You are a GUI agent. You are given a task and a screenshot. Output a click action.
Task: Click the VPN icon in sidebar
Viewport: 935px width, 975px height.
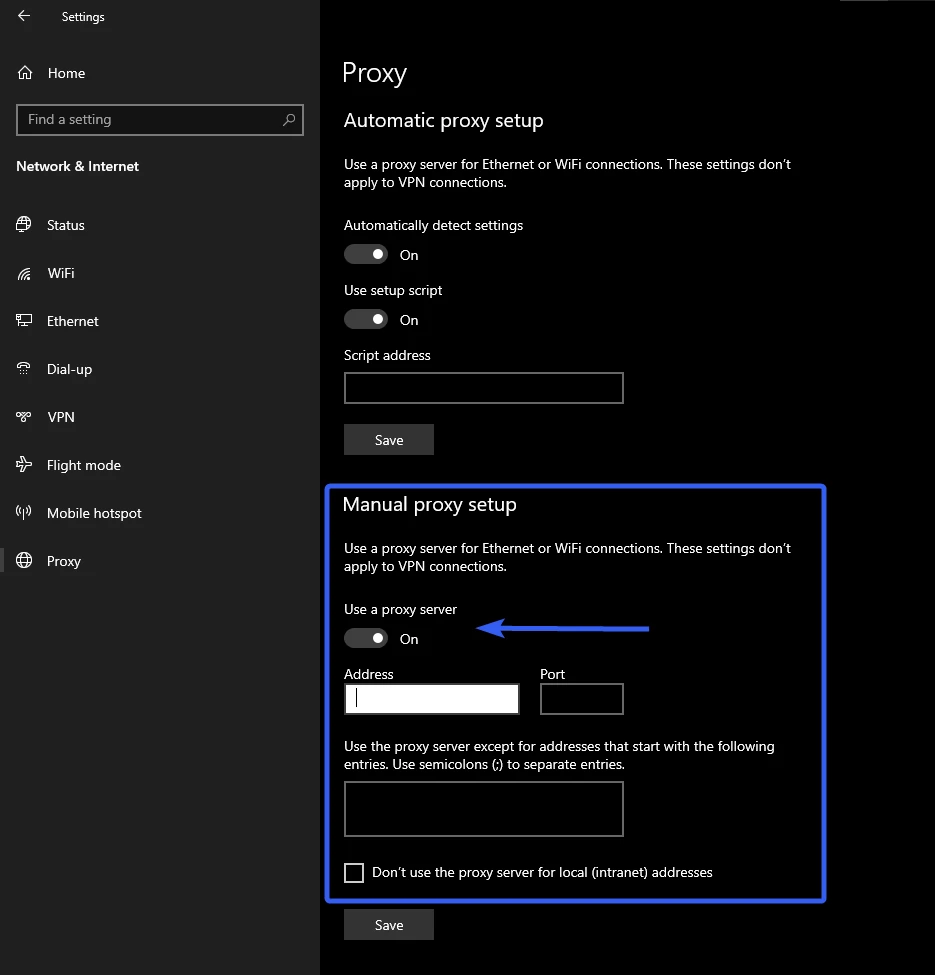coord(25,417)
